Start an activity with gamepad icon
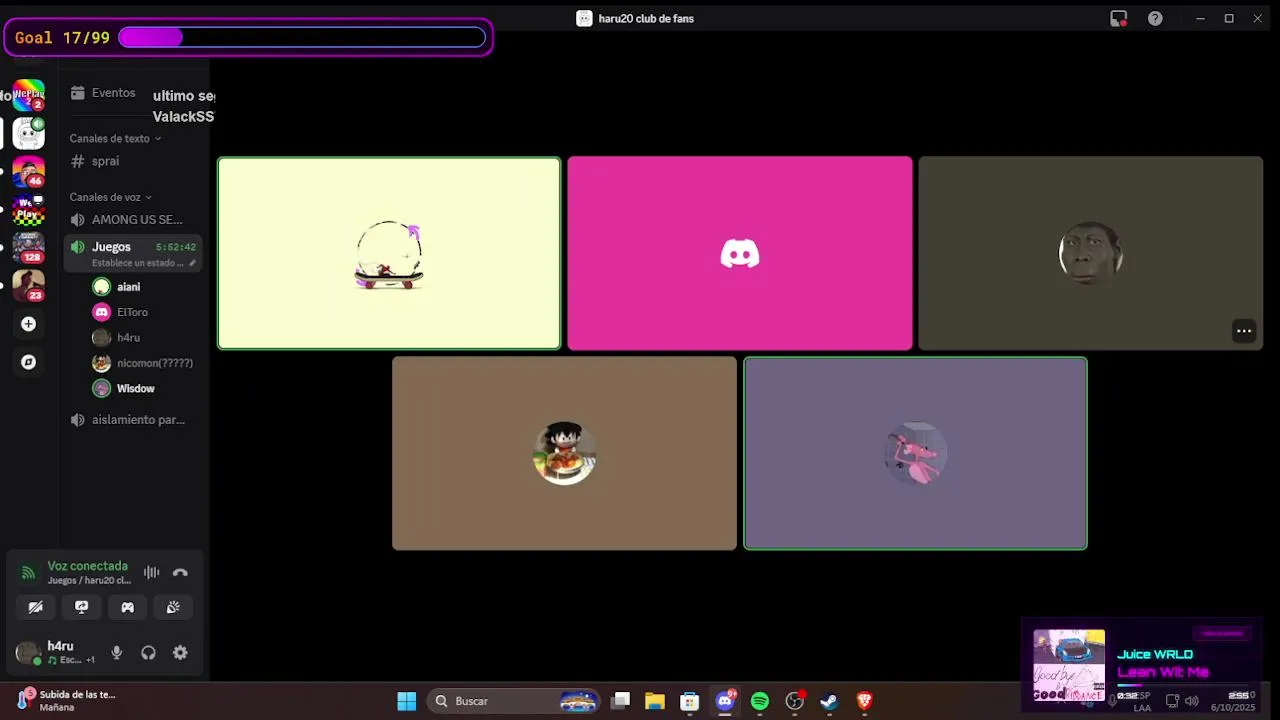 coord(127,607)
